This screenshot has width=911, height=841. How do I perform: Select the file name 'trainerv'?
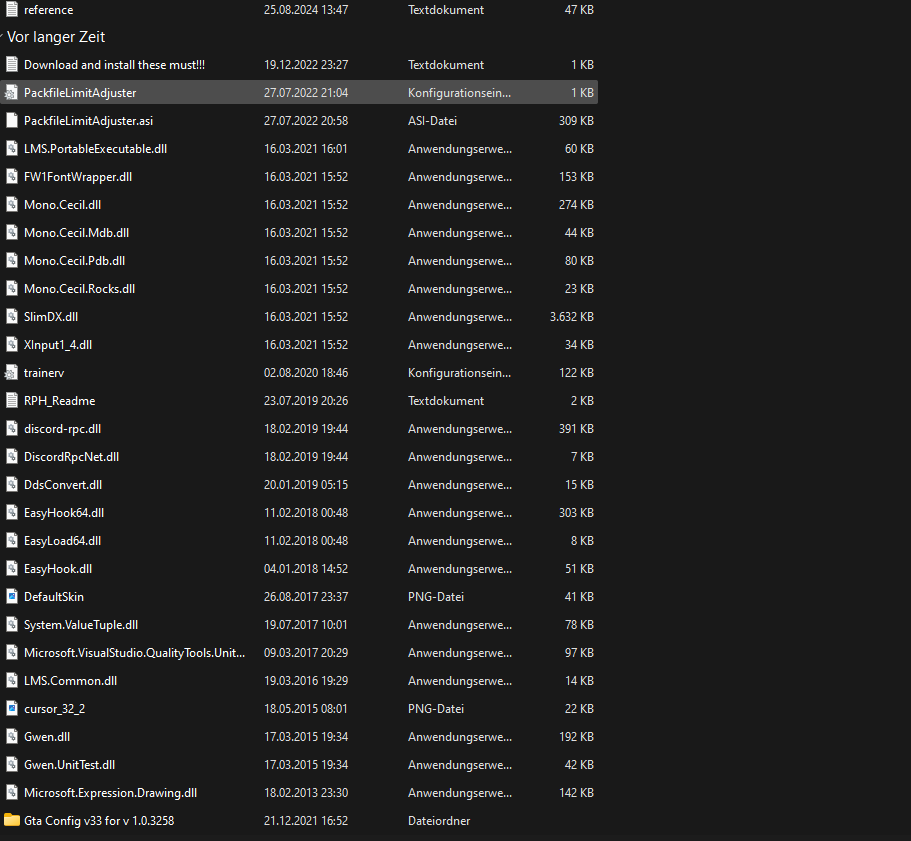(x=44, y=372)
